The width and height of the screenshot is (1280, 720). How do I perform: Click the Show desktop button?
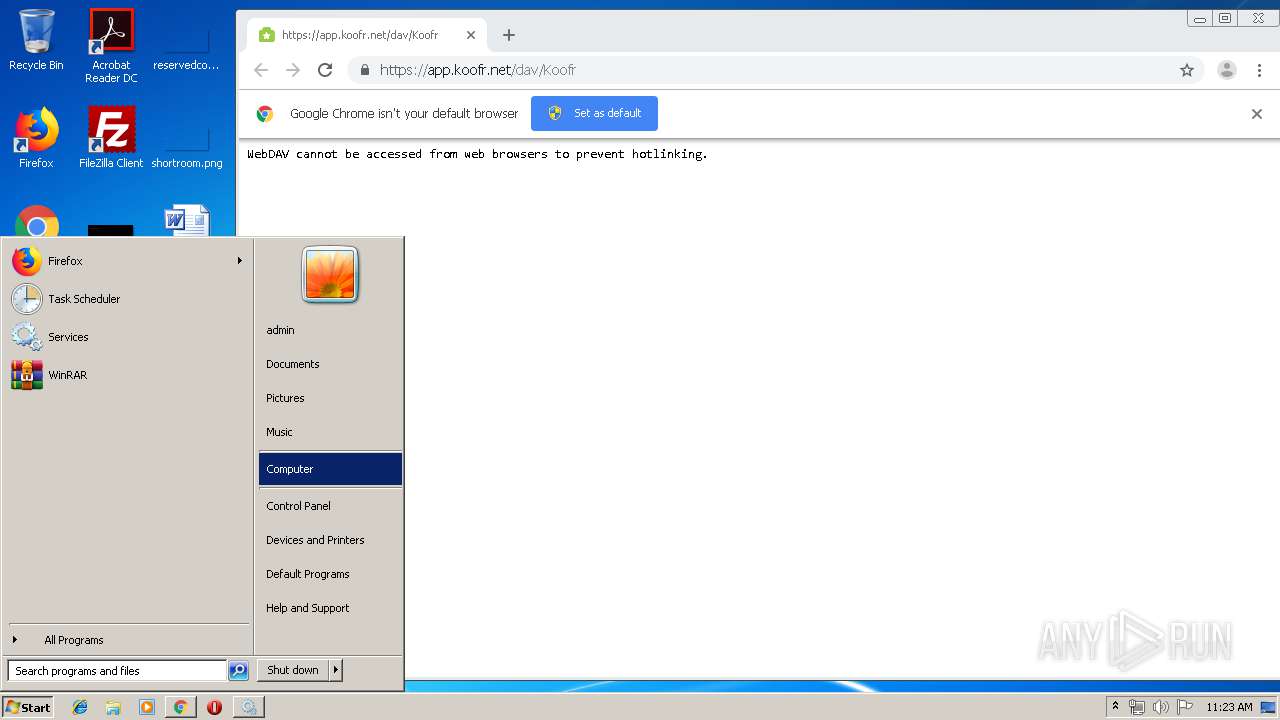point(1269,707)
